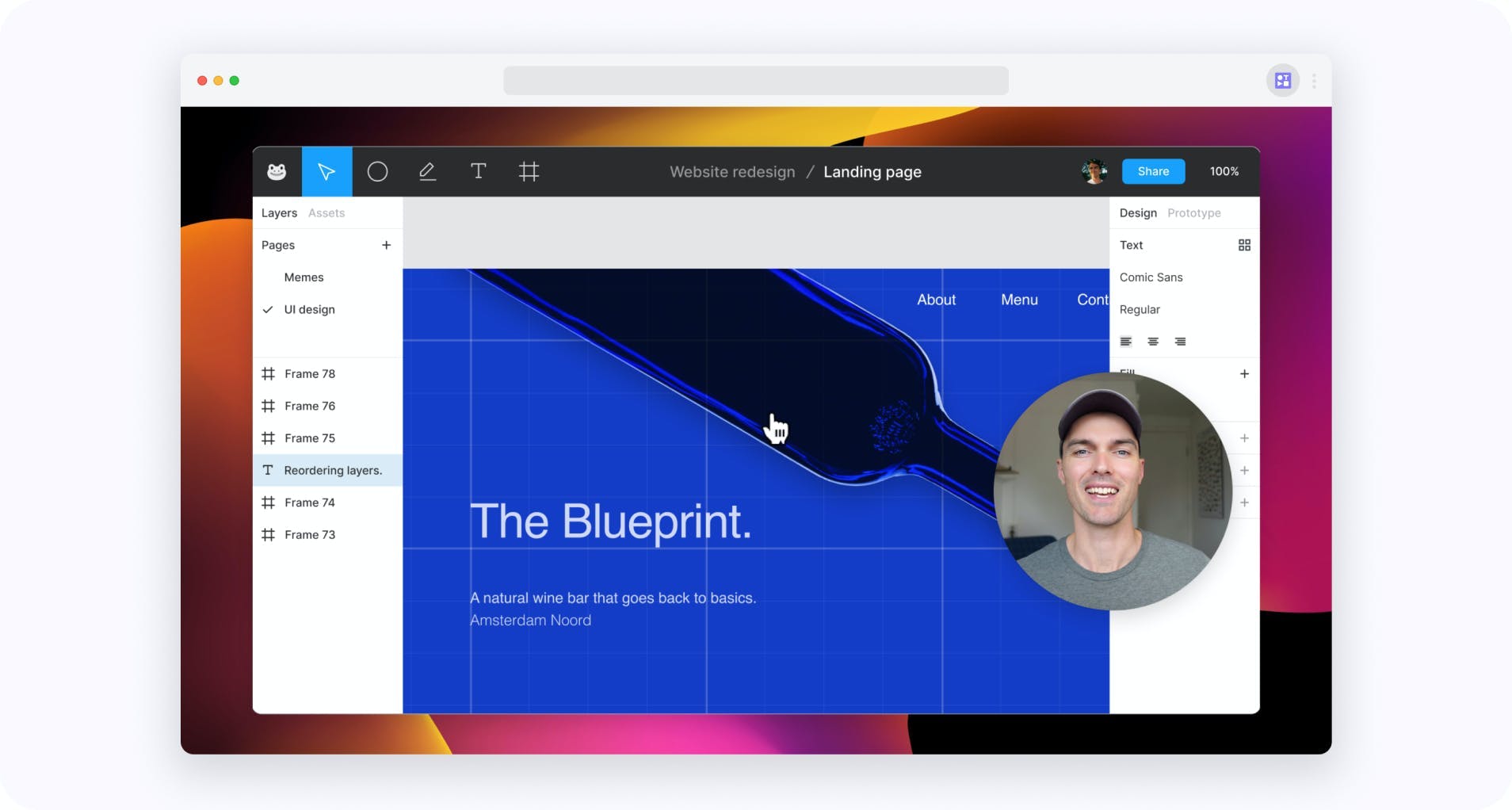
Task: Select the UI design page
Action: coord(309,310)
